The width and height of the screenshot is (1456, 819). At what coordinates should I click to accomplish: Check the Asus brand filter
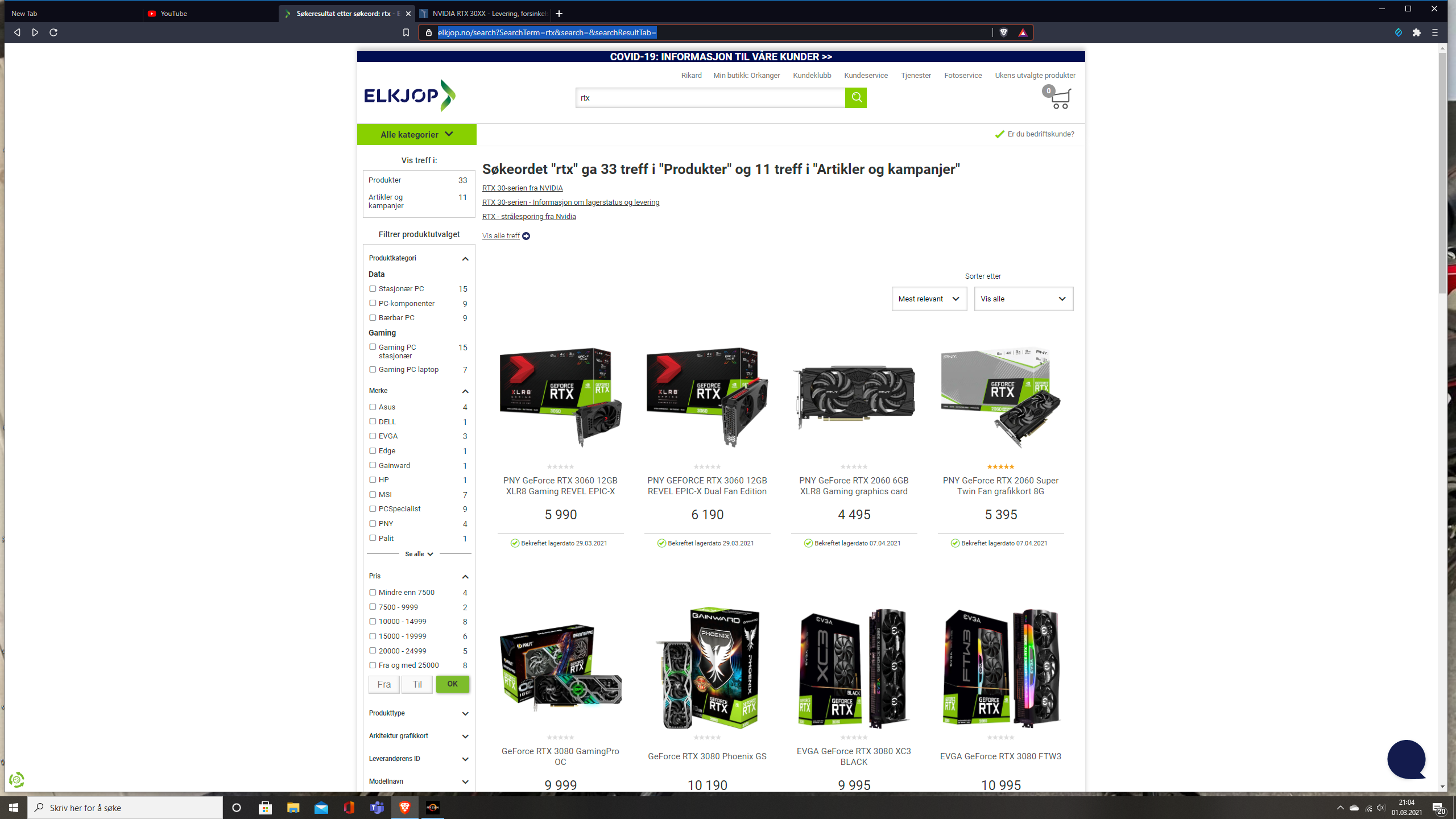pyautogui.click(x=373, y=407)
